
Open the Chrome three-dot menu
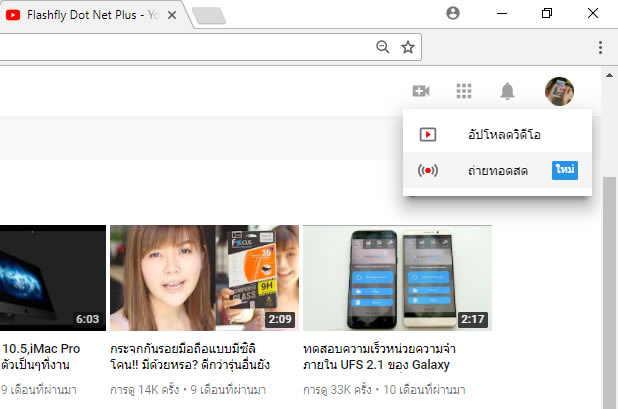point(600,47)
